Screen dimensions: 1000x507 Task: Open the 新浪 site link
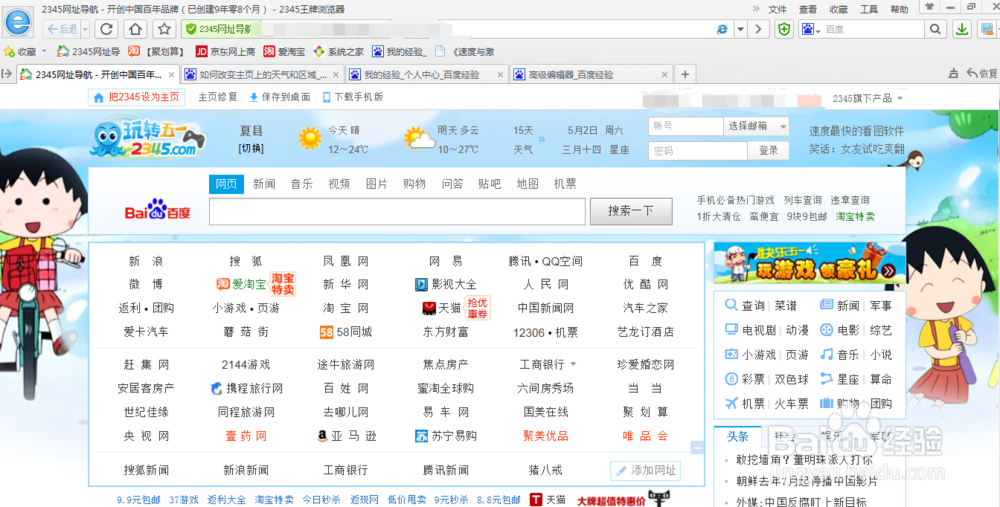[x=146, y=261]
